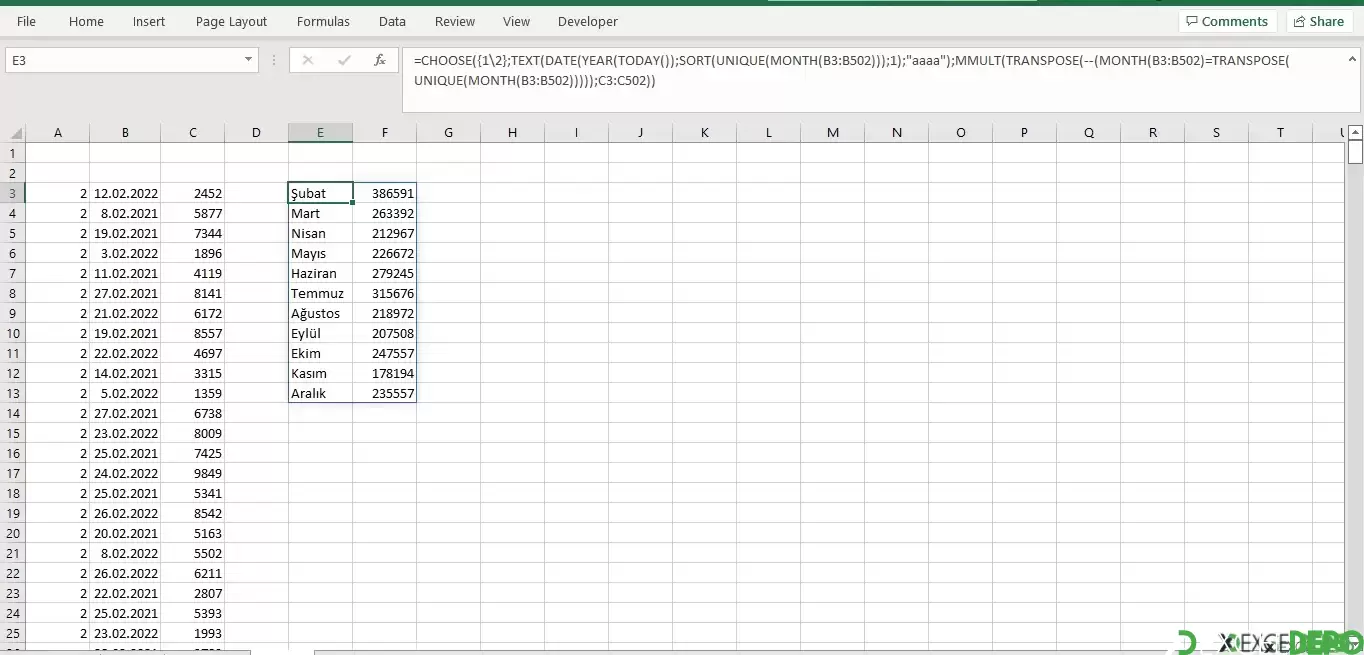Viewport: 1364px width, 655px height.
Task: Select row 20 header
Action: pyautogui.click(x=13, y=533)
